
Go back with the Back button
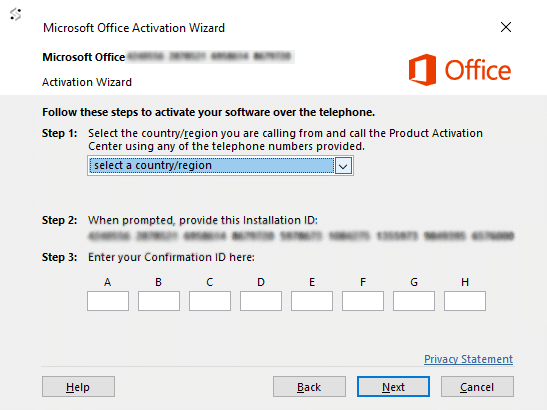309,387
